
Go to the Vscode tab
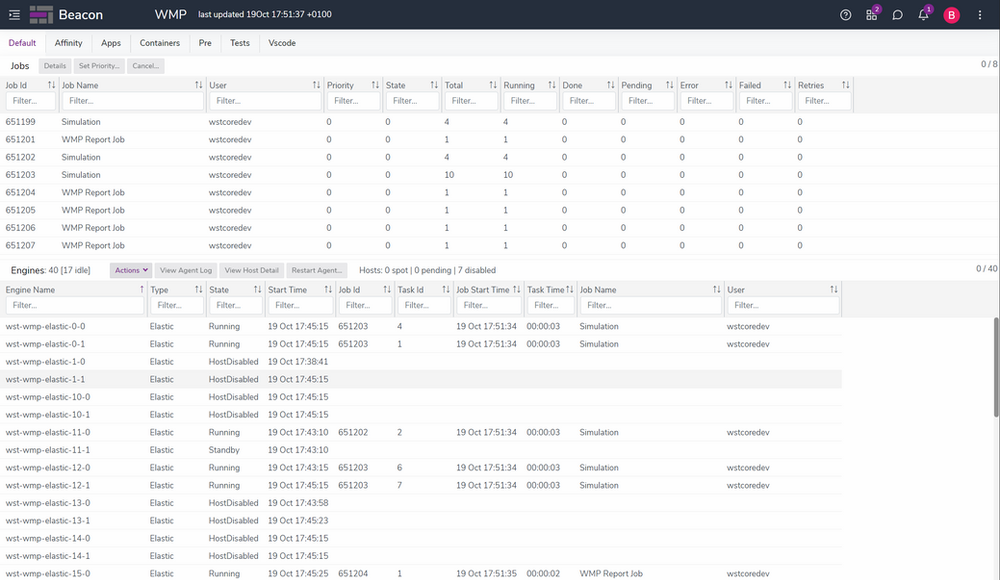pyautogui.click(x=282, y=43)
